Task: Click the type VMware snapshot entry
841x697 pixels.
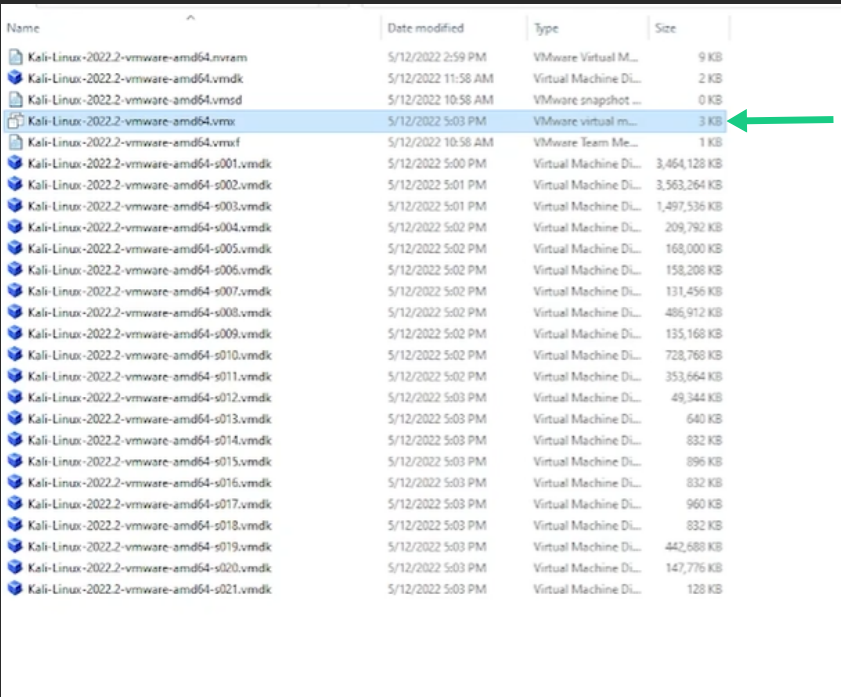Action: 587,100
